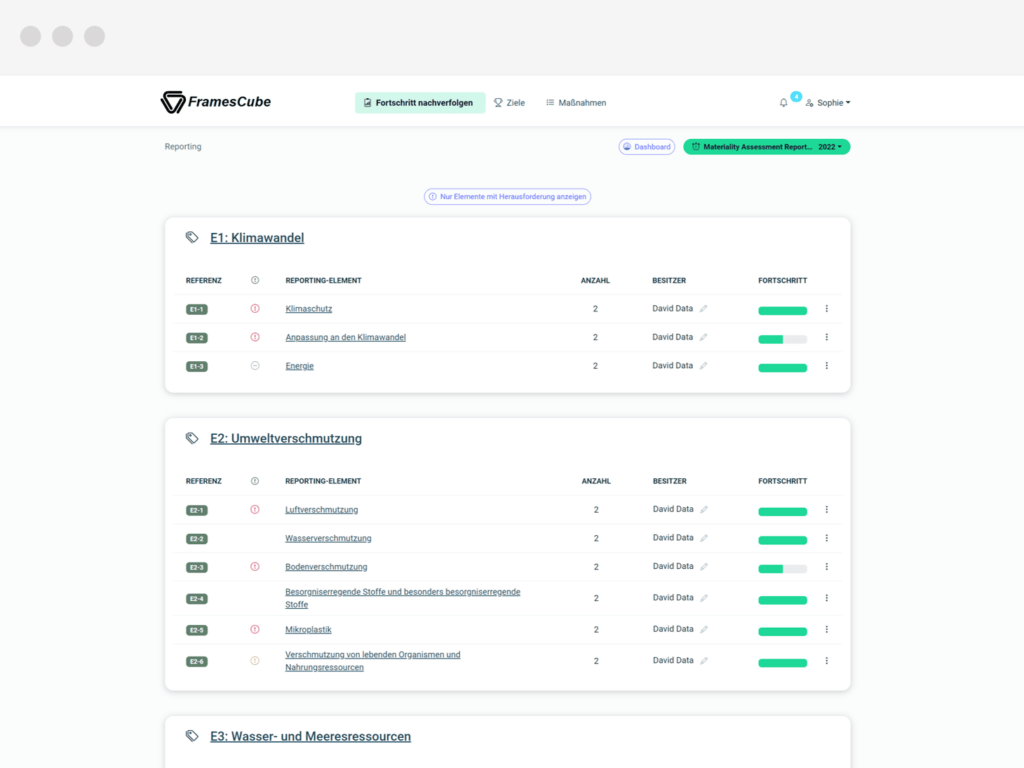This screenshot has width=1024, height=768.
Task: Click the grey status icon beside Energie
Action: 255,366
